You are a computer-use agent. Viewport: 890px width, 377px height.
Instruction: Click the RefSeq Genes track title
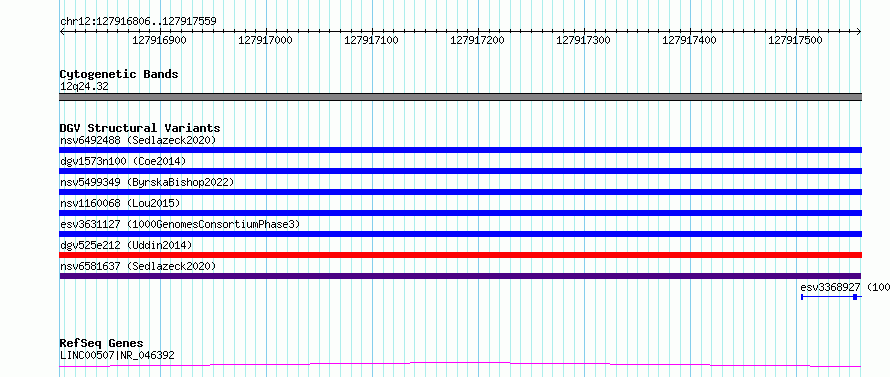101,344
